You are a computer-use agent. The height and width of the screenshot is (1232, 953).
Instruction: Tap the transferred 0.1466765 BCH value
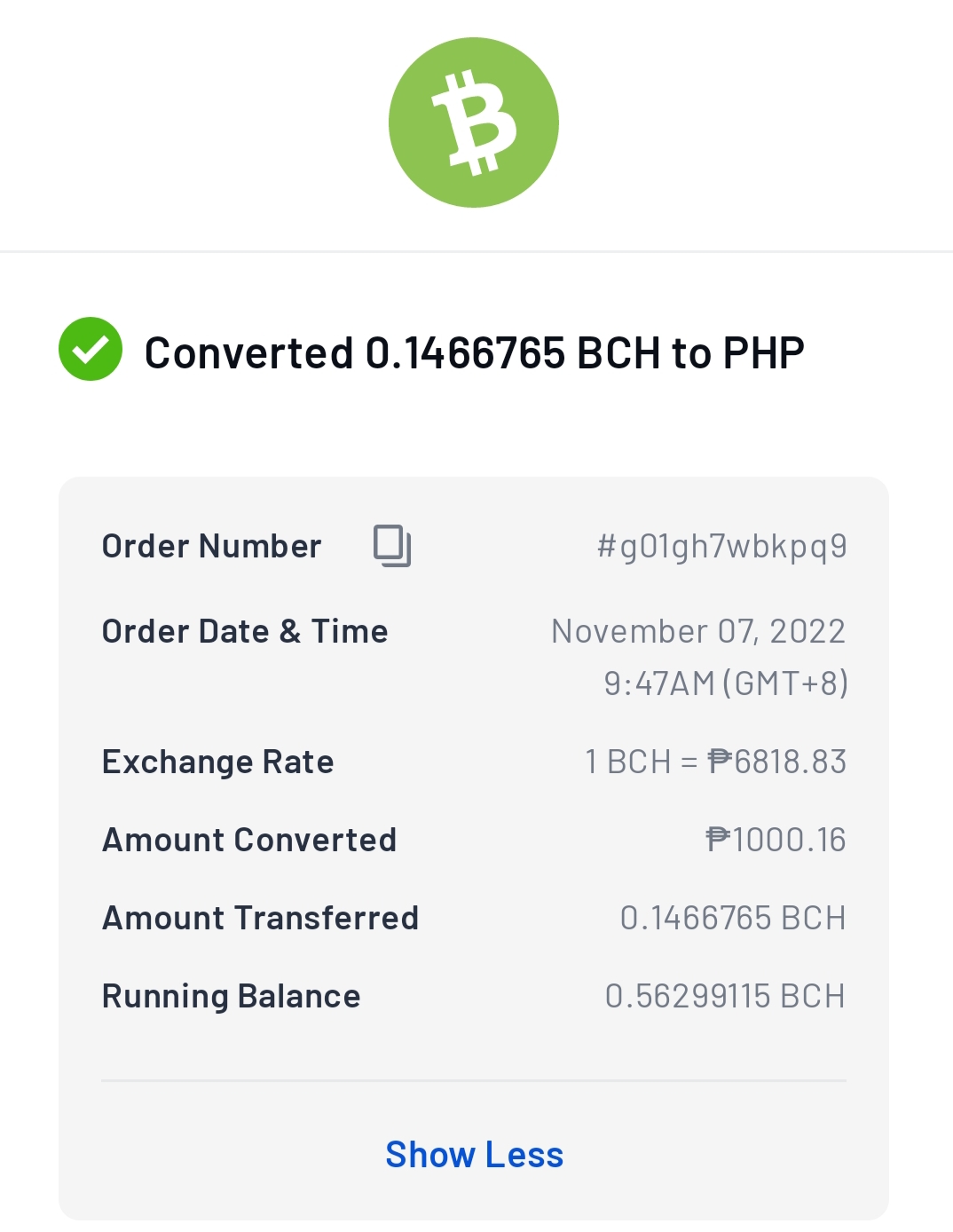[x=733, y=918]
